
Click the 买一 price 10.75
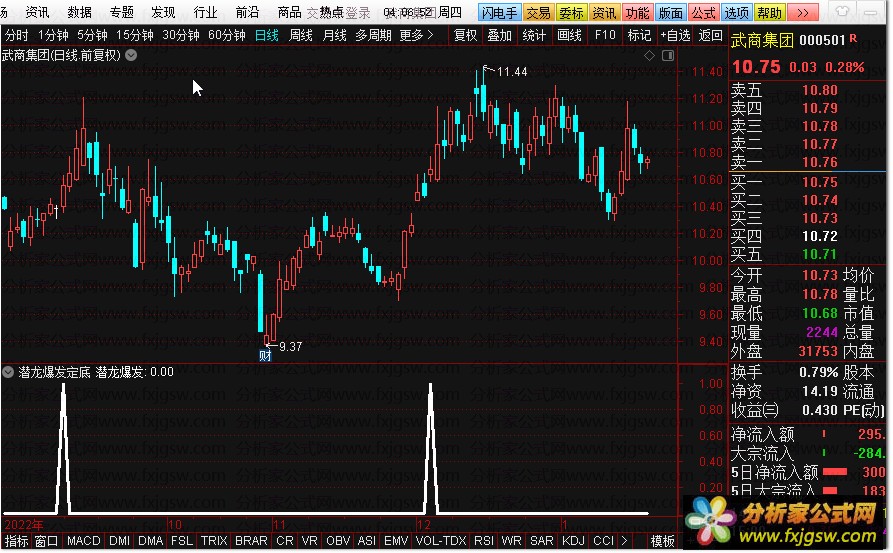coord(820,182)
